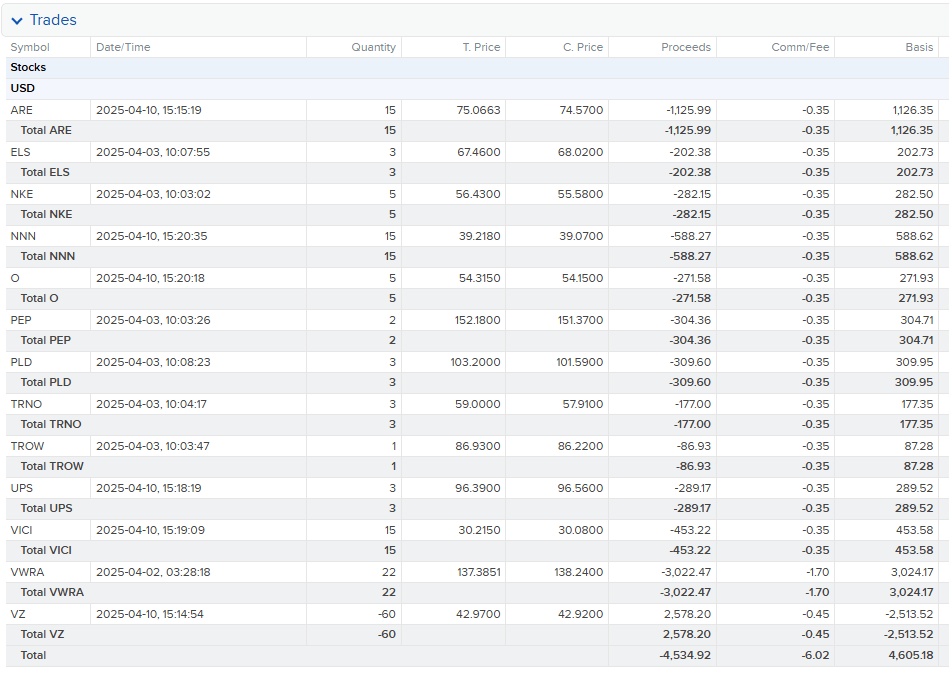This screenshot has width=949, height=674.
Task: Click date 2025-04-03, 10:04:17
Action: point(151,404)
